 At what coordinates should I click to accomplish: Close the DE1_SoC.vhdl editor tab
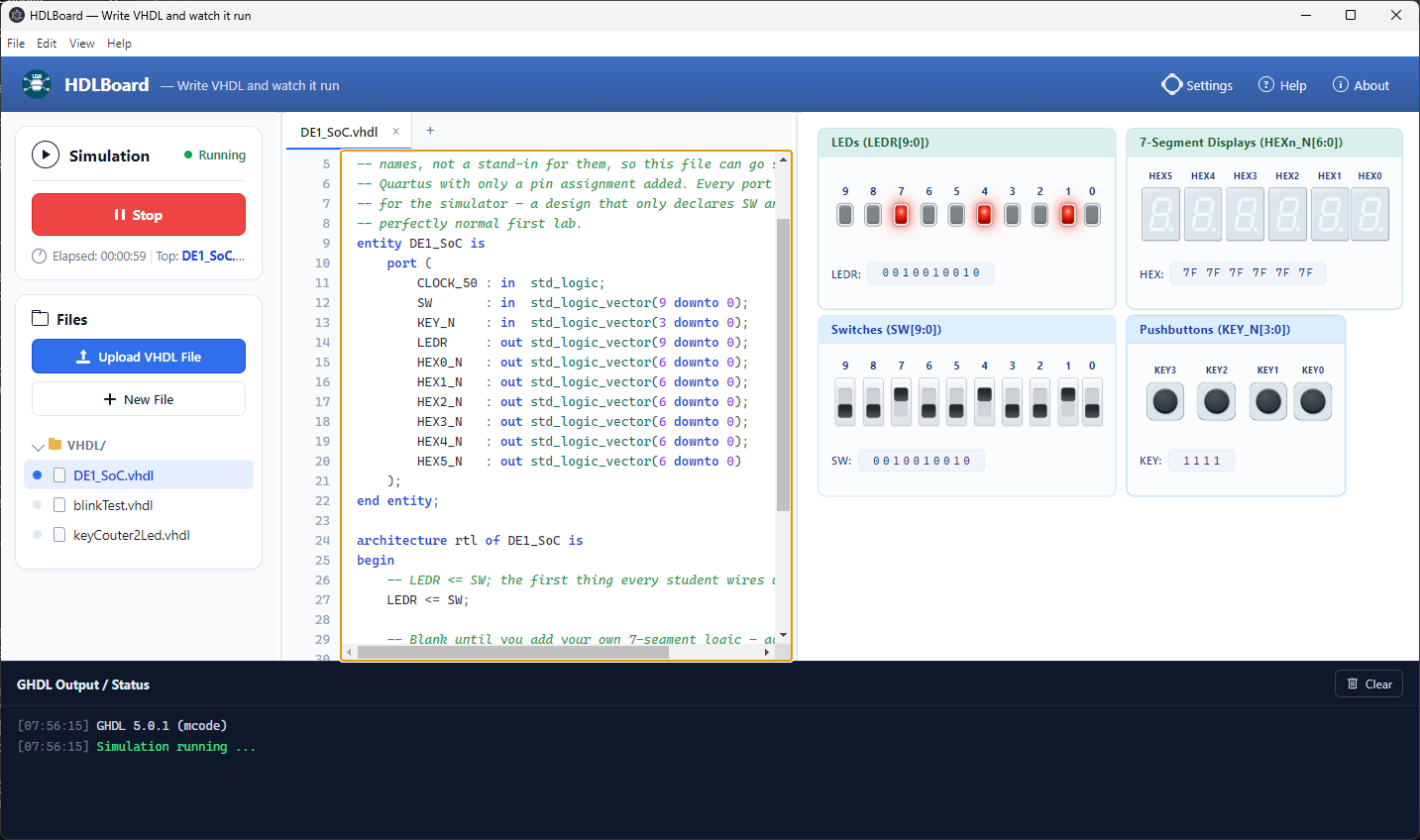click(x=395, y=131)
